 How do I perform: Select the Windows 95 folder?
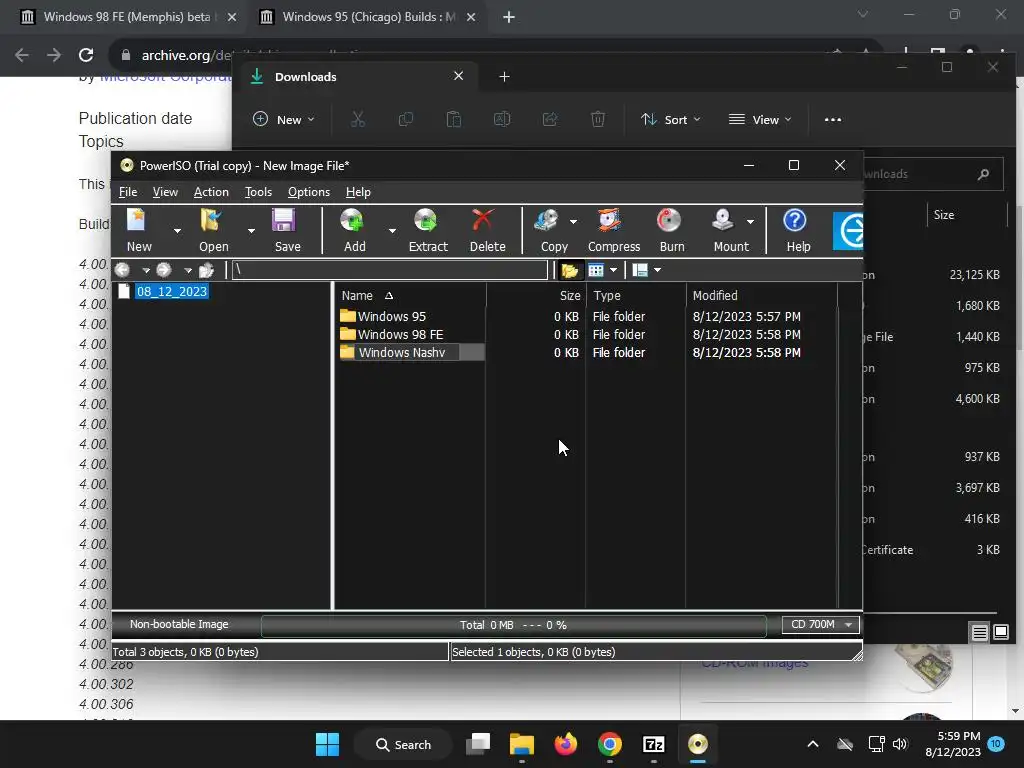(x=392, y=316)
